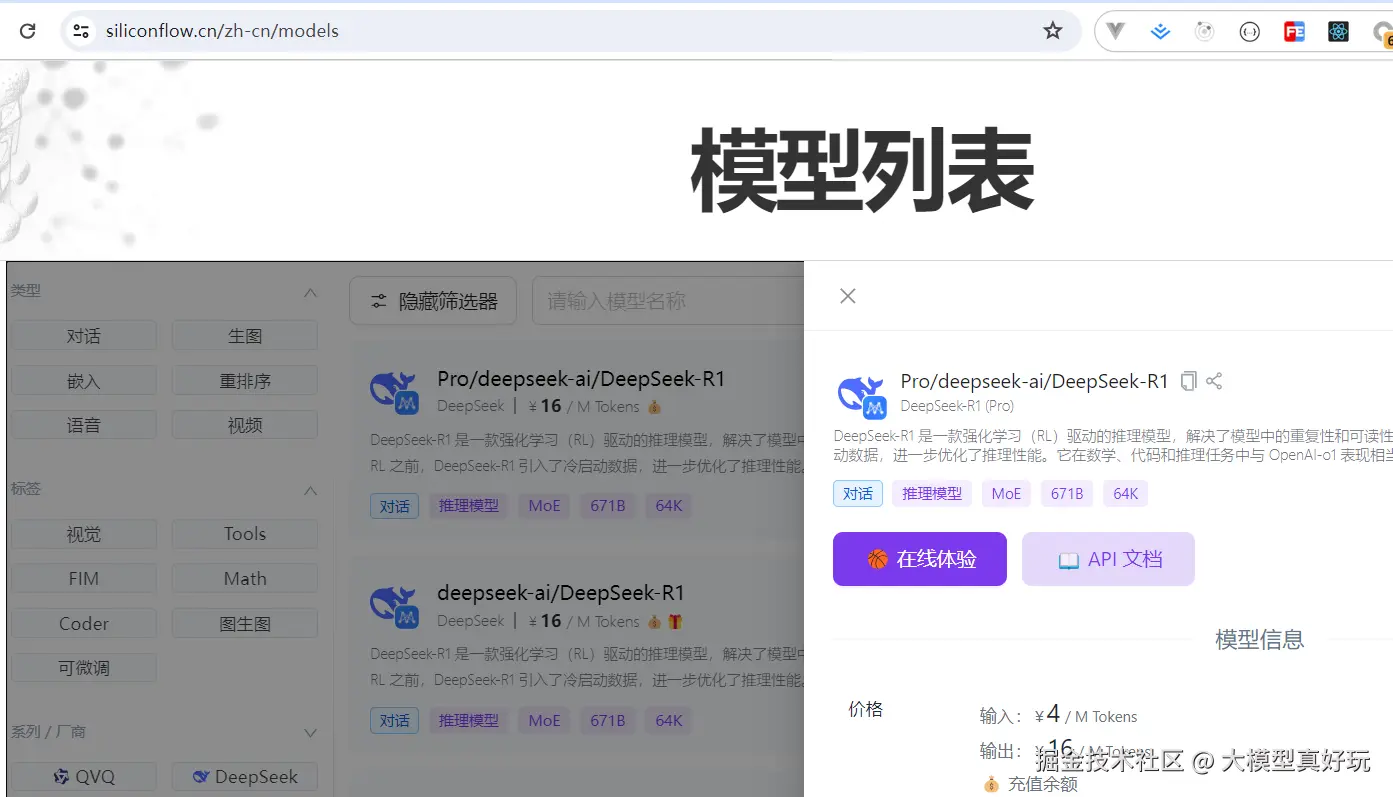Open the React developer tools extension
This screenshot has height=797, width=1393.
tap(1339, 32)
